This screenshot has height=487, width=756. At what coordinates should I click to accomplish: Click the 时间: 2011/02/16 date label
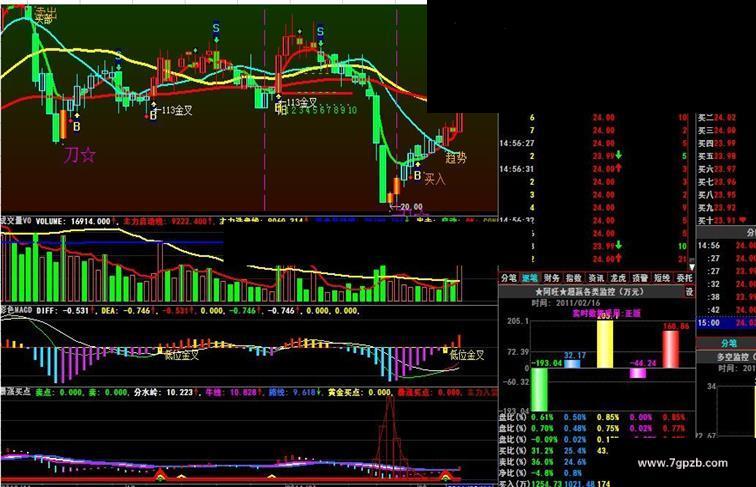tap(565, 303)
